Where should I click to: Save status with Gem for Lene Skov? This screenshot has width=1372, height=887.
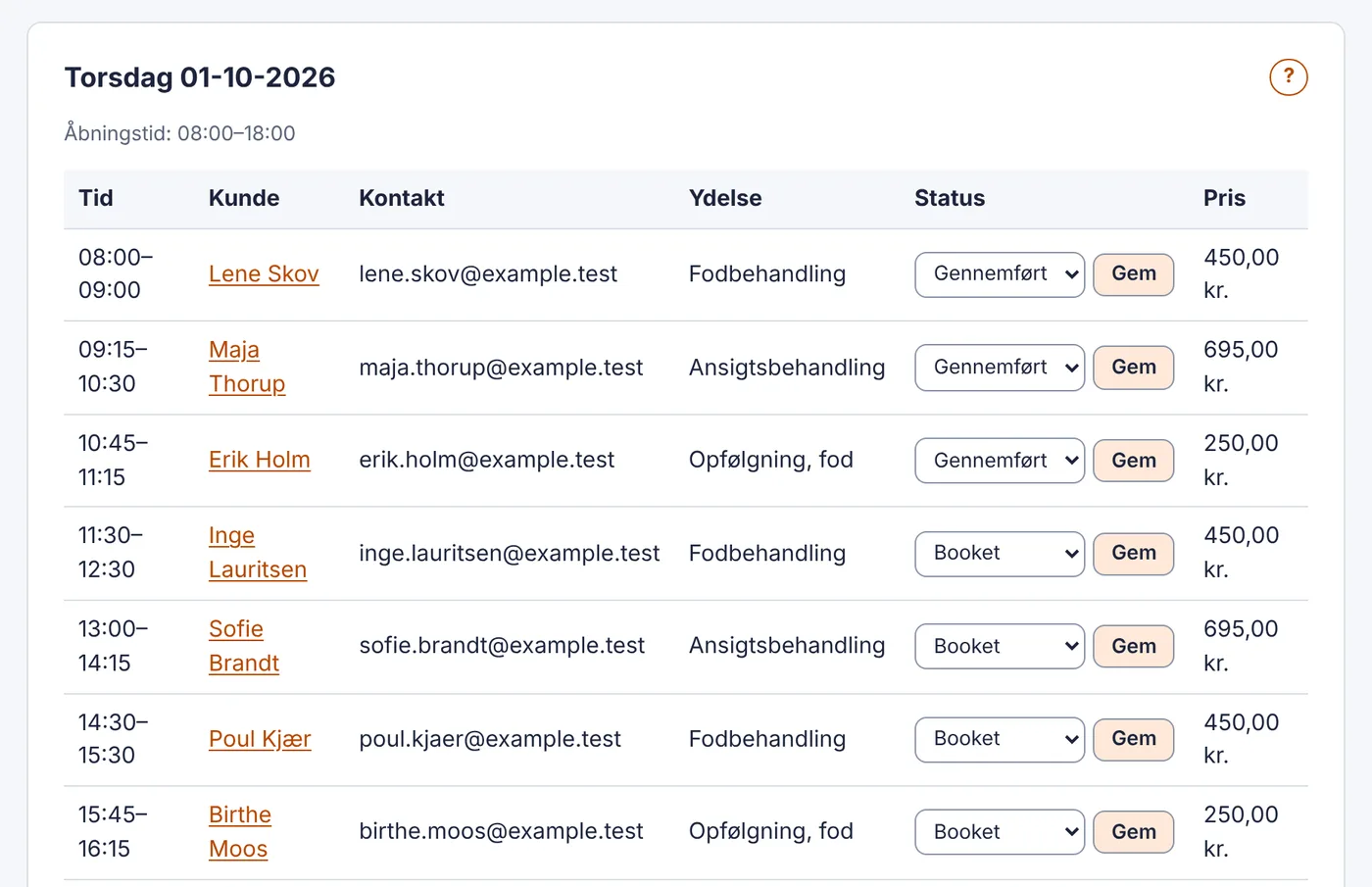[1134, 274]
